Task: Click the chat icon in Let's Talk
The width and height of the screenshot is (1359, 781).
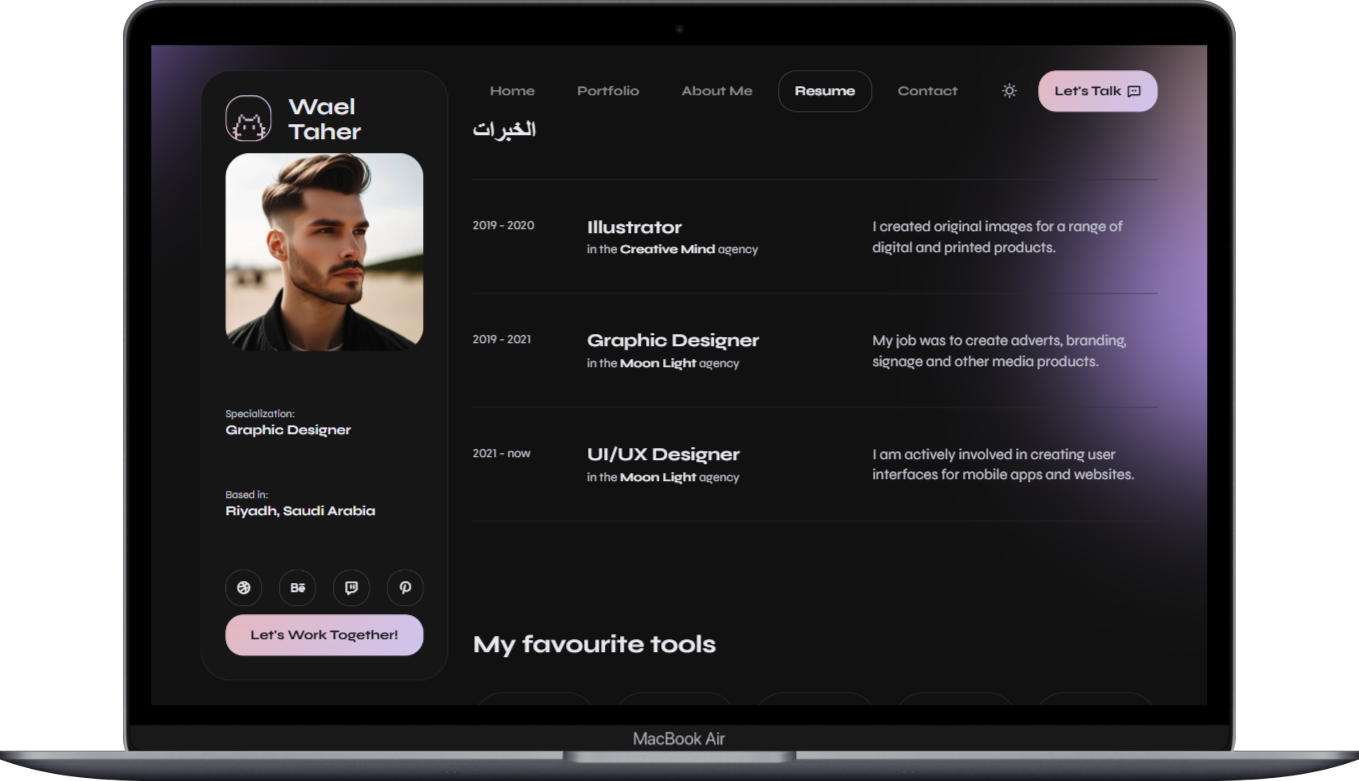Action: (1133, 91)
